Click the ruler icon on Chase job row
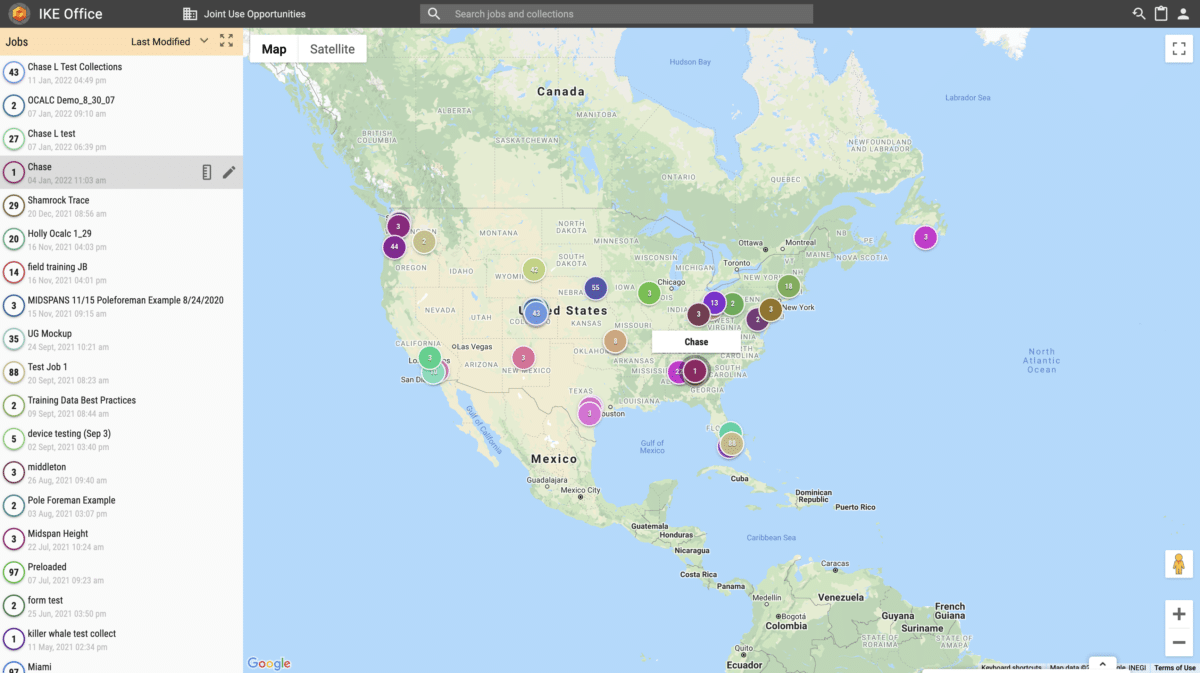This screenshot has width=1200, height=673. [207, 172]
